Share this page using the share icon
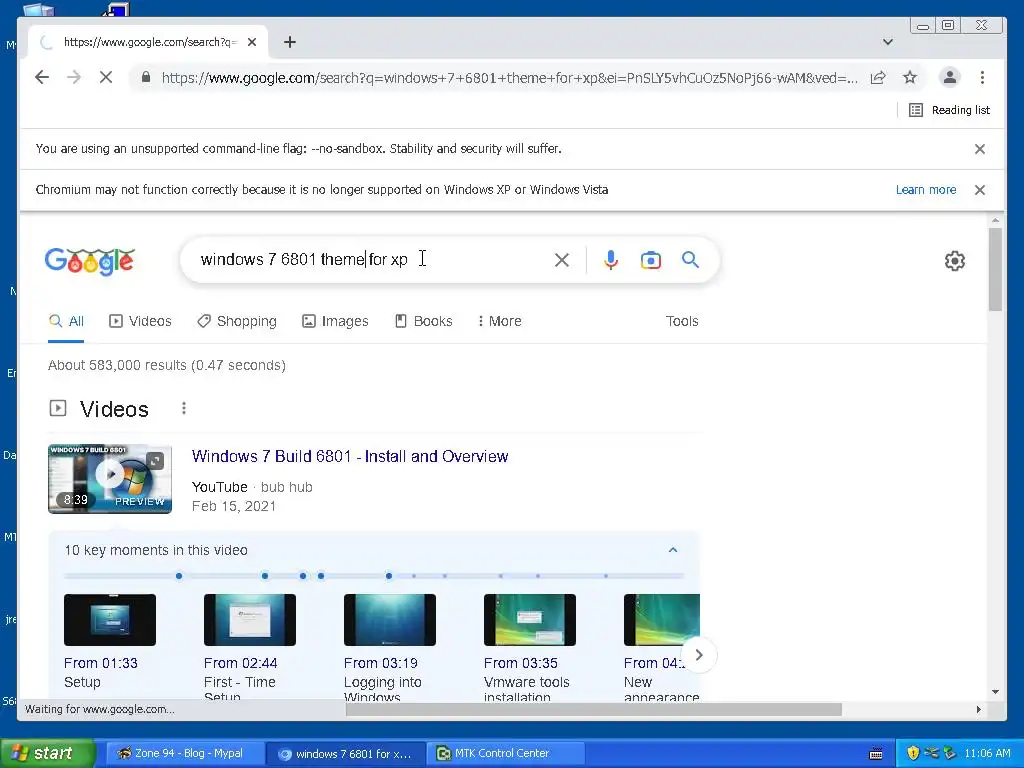Viewport: 1024px width, 768px height. 878,78
